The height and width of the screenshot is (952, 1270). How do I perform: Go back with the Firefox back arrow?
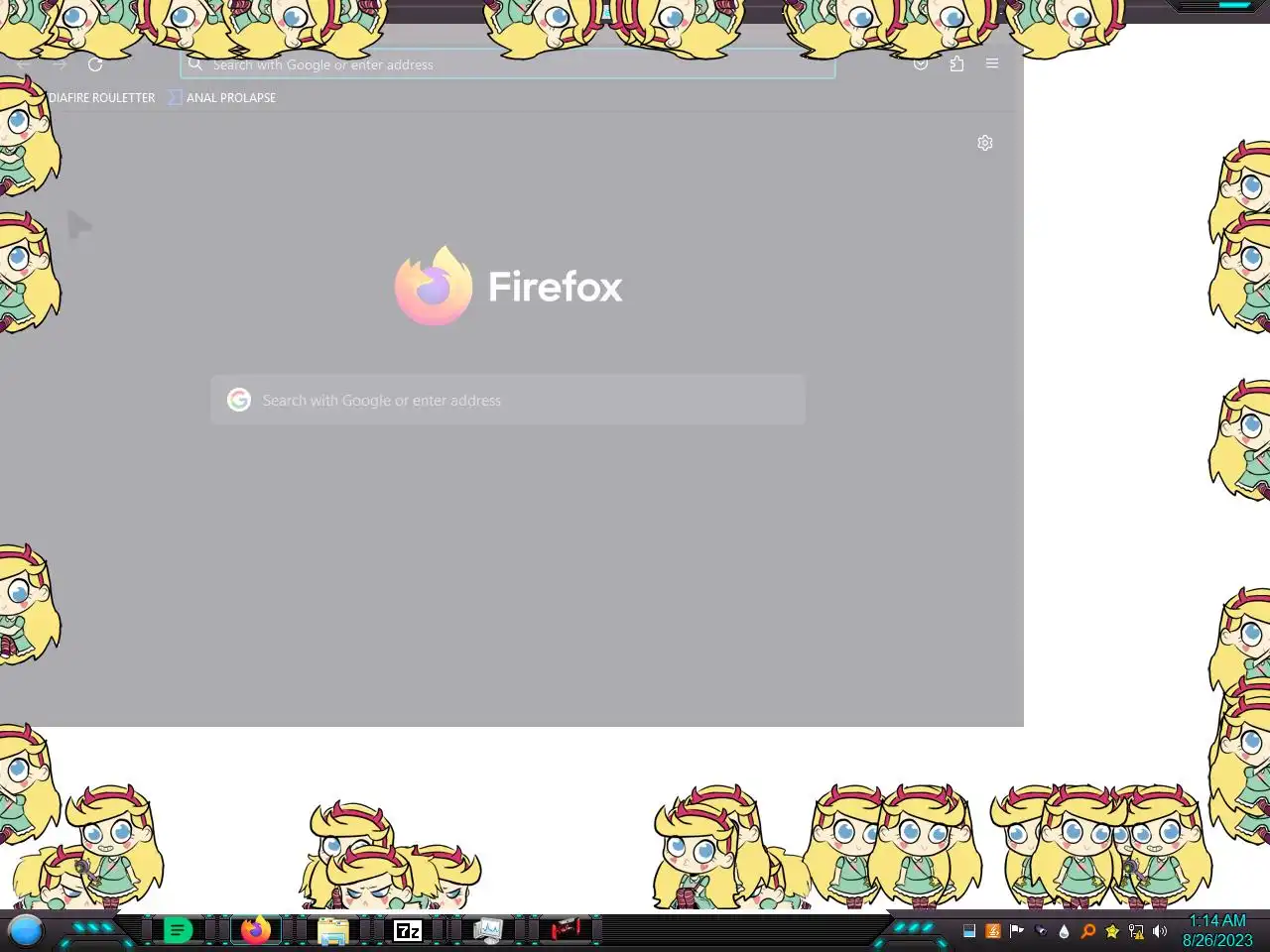pyautogui.click(x=23, y=64)
